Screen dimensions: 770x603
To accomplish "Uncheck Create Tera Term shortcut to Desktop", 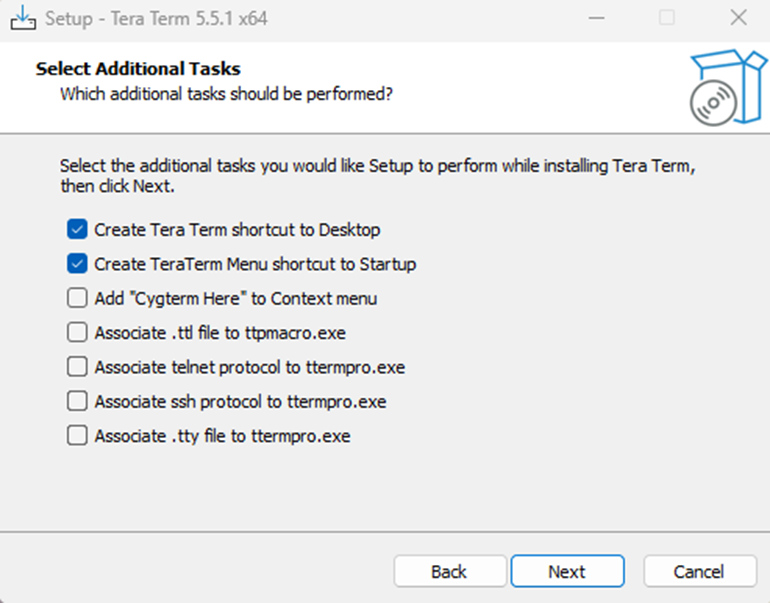I will click(x=77, y=230).
